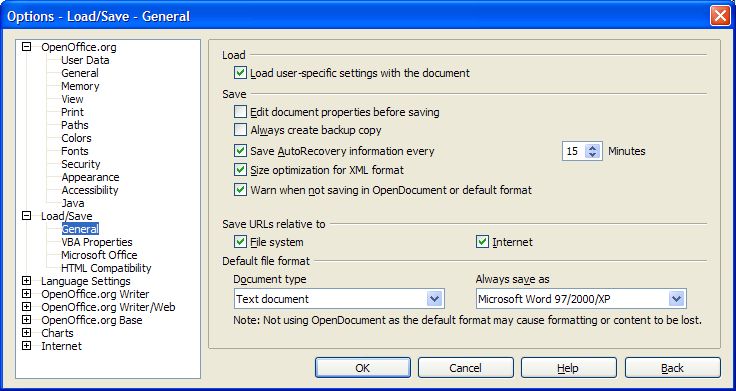
Task: Collapse the OpenOffice.org tree node
Action: pyautogui.click(x=27, y=46)
